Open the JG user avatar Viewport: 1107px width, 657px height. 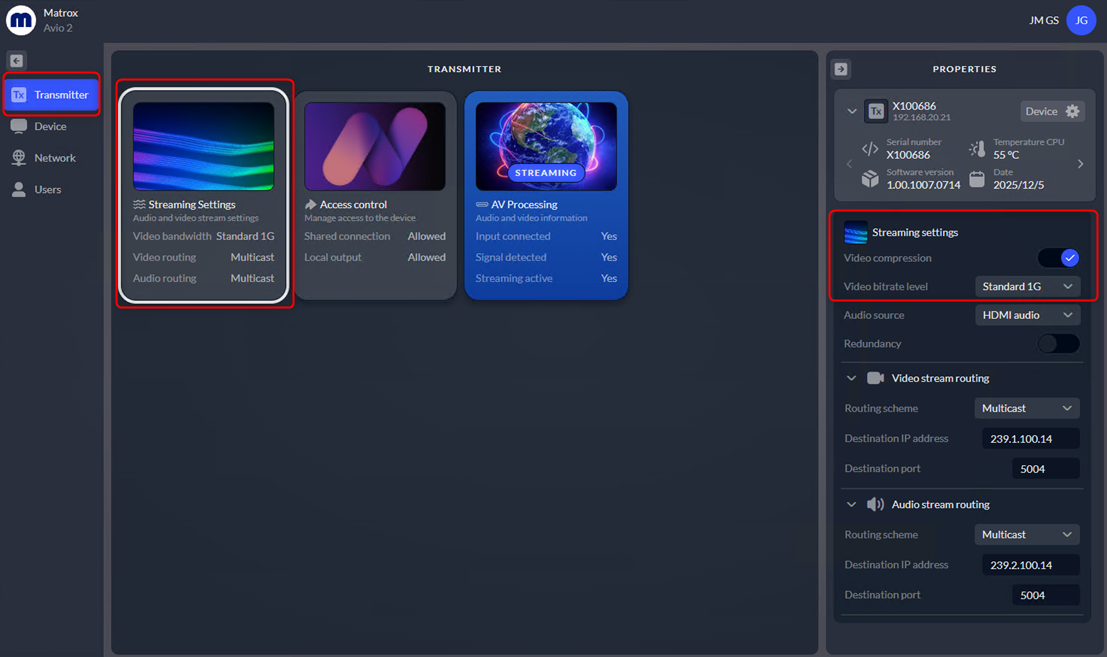click(x=1081, y=20)
